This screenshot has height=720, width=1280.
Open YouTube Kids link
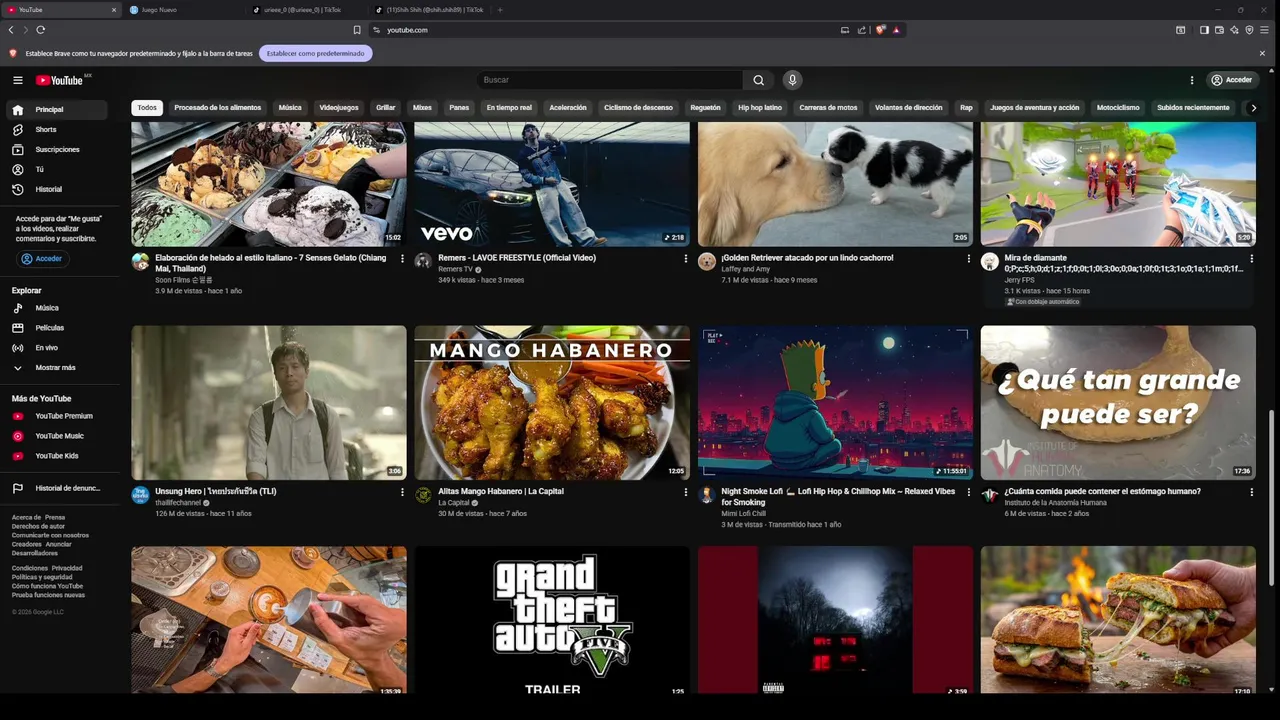[57, 456]
